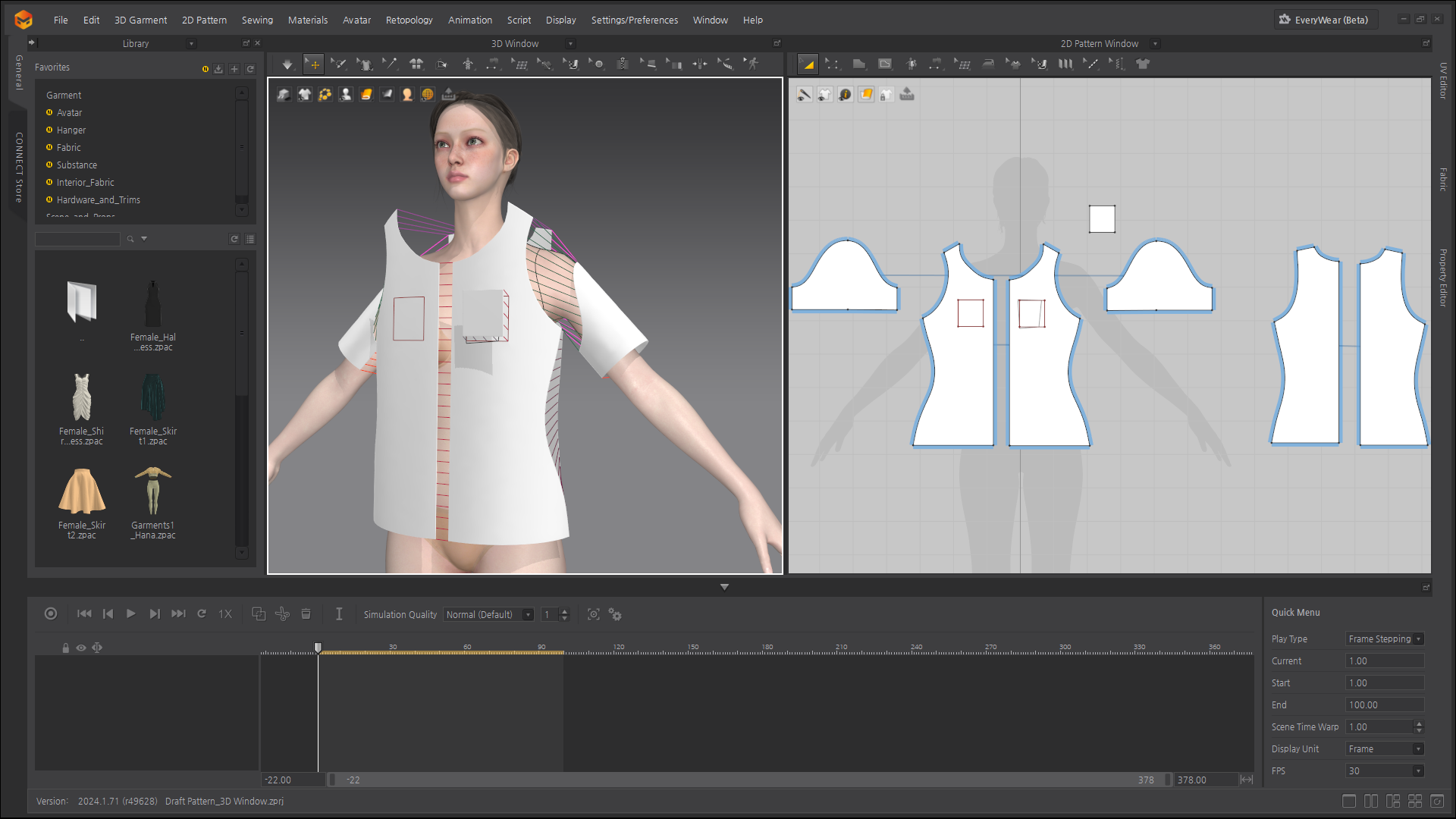Toggle the timeline eye visibility icon

(81, 648)
